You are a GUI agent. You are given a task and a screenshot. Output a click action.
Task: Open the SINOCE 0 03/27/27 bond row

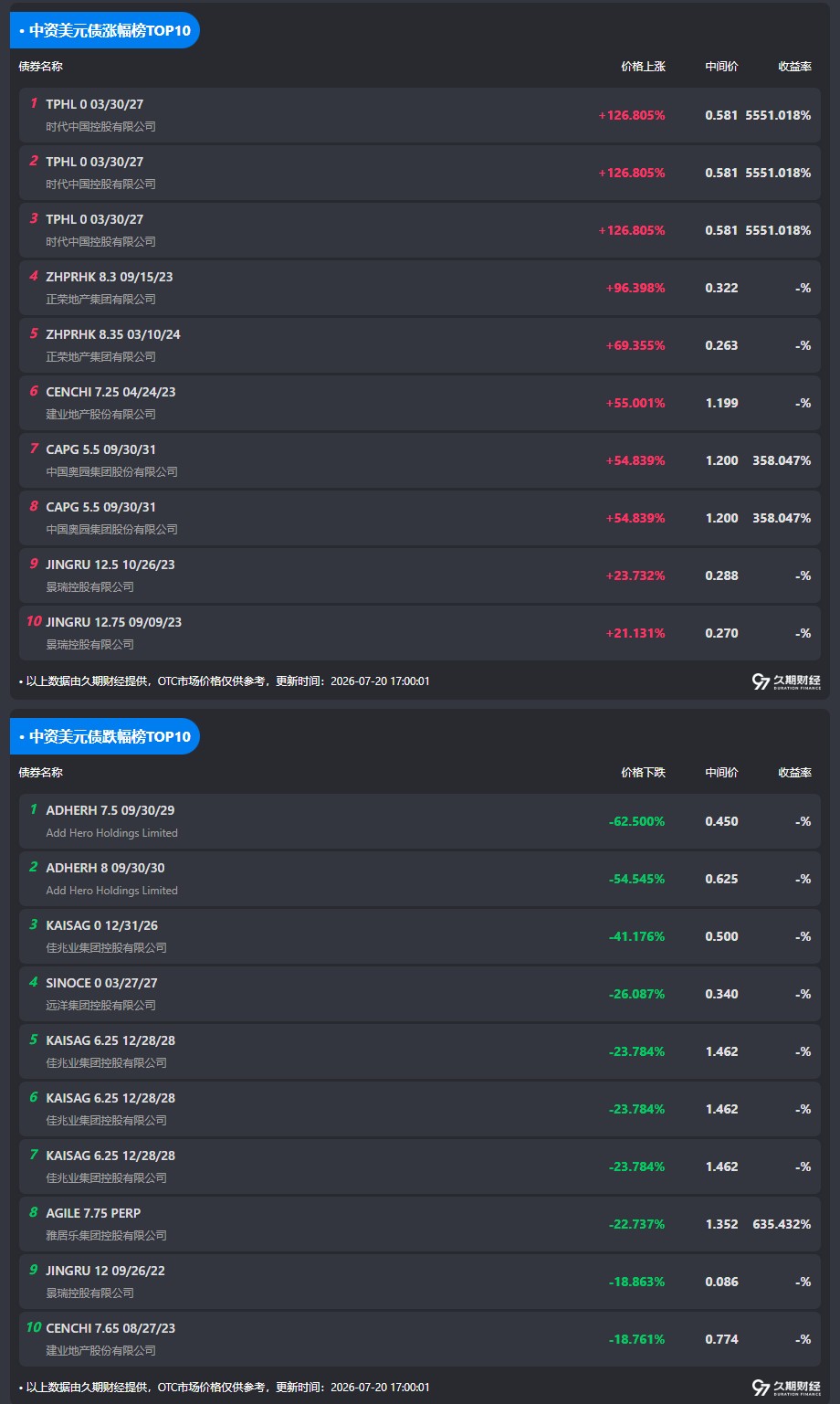pos(420,994)
